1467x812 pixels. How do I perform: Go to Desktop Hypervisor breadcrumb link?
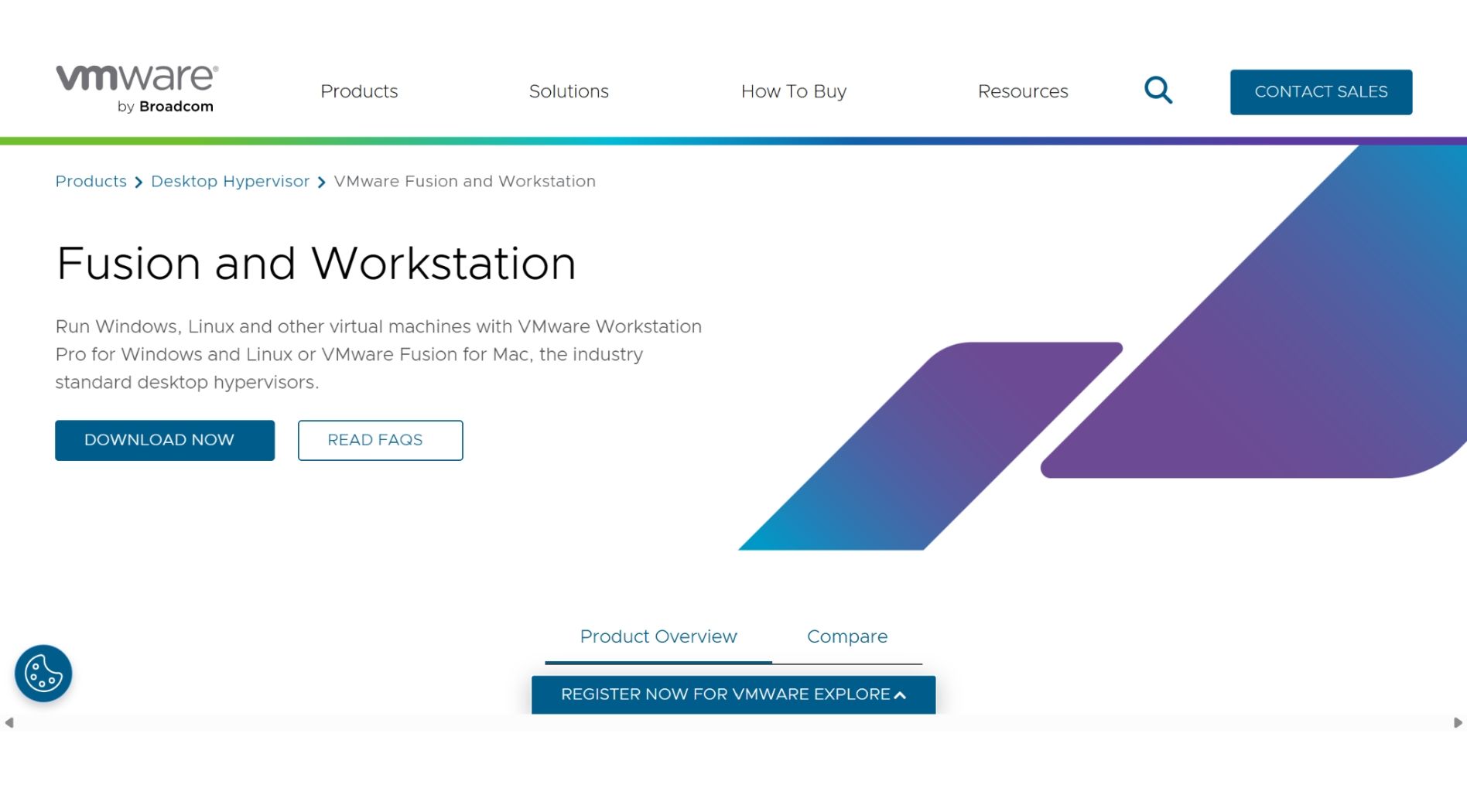click(230, 182)
